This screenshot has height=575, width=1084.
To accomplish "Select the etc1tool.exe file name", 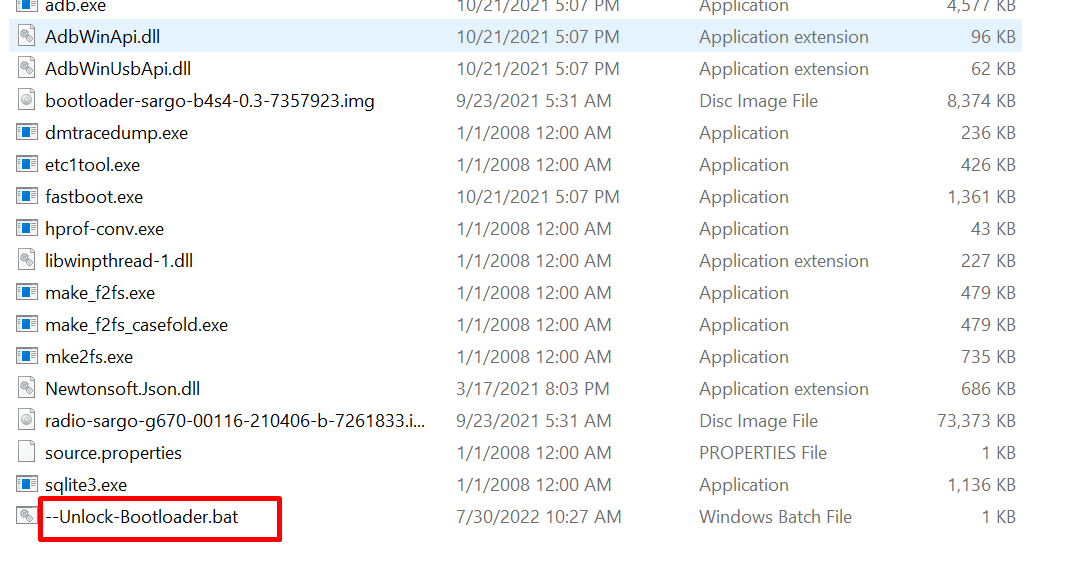I will click(92, 165).
